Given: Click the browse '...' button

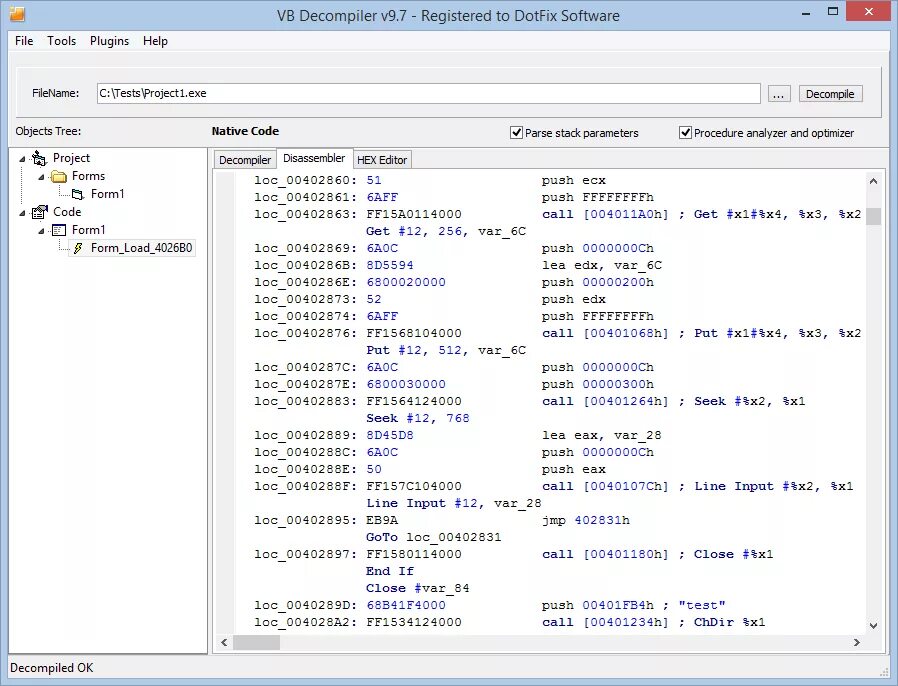Looking at the screenshot, I should [x=778, y=94].
